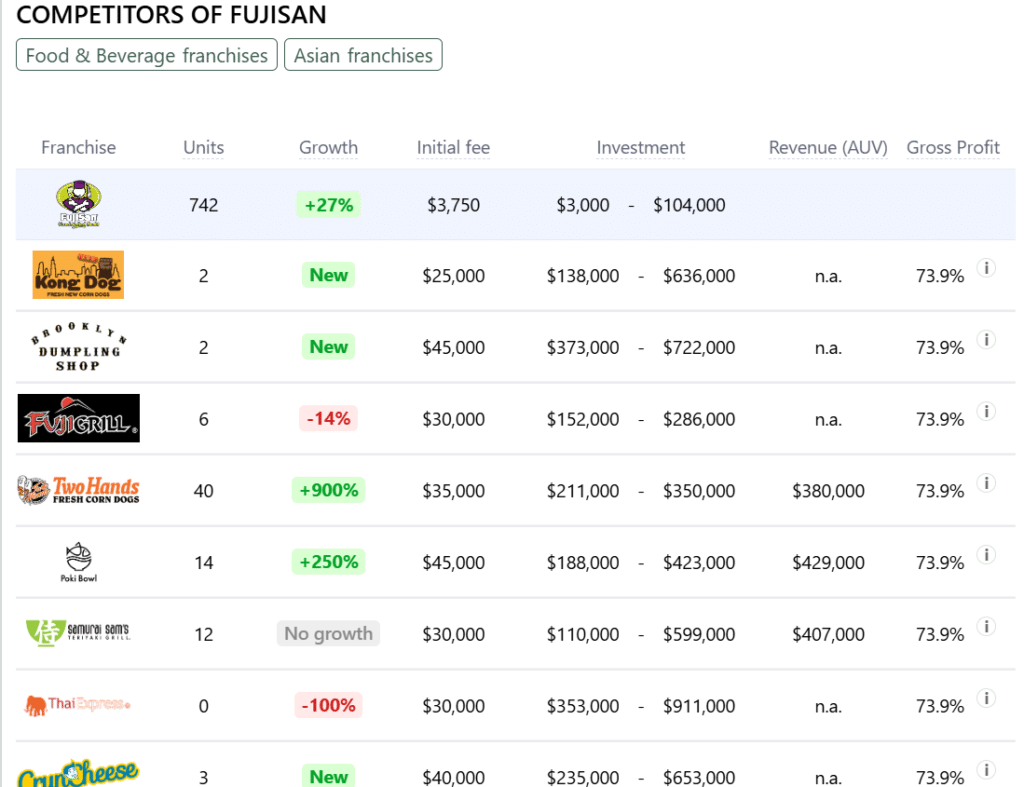
Task: Open the Asian franchises tag
Action: (x=363, y=55)
